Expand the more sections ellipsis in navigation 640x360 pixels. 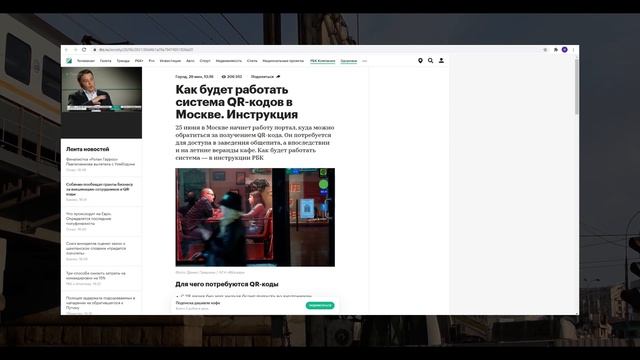tap(364, 61)
